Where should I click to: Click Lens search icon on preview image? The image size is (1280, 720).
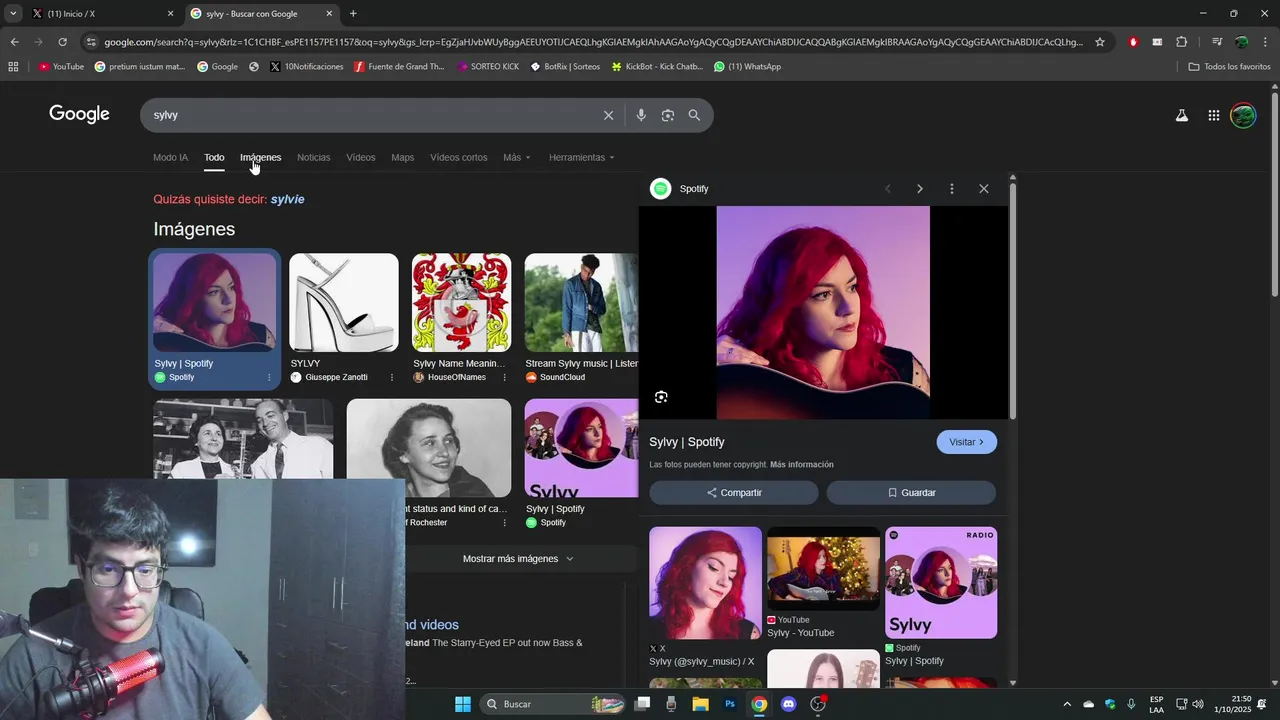tap(661, 397)
